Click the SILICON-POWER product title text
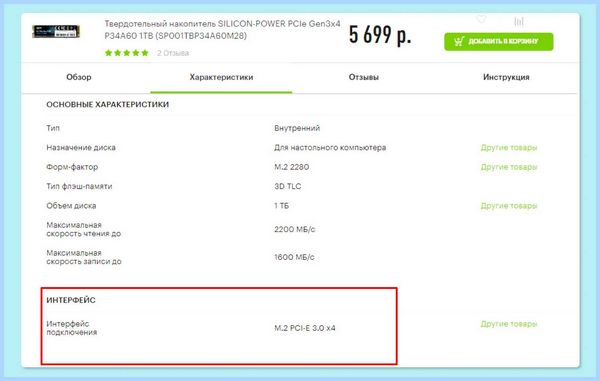 [x=222, y=29]
